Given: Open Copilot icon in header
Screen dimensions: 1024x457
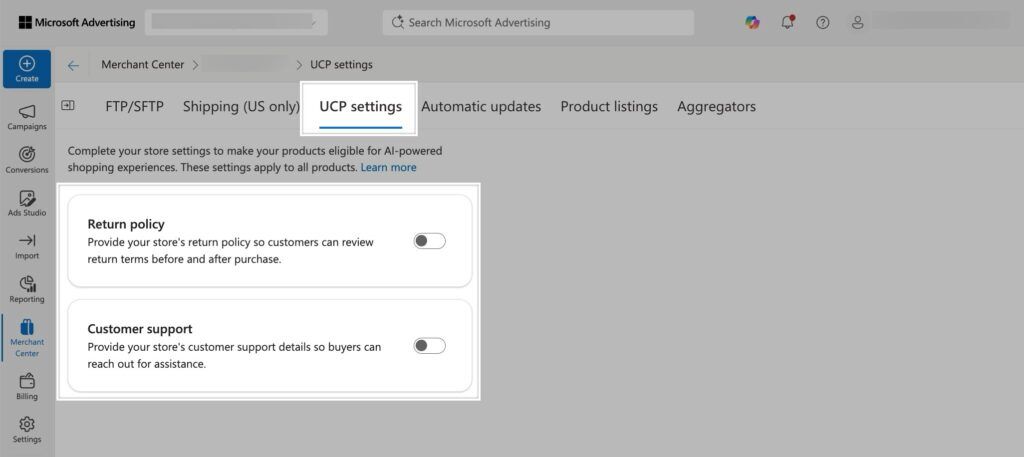Looking at the screenshot, I should pos(752,22).
